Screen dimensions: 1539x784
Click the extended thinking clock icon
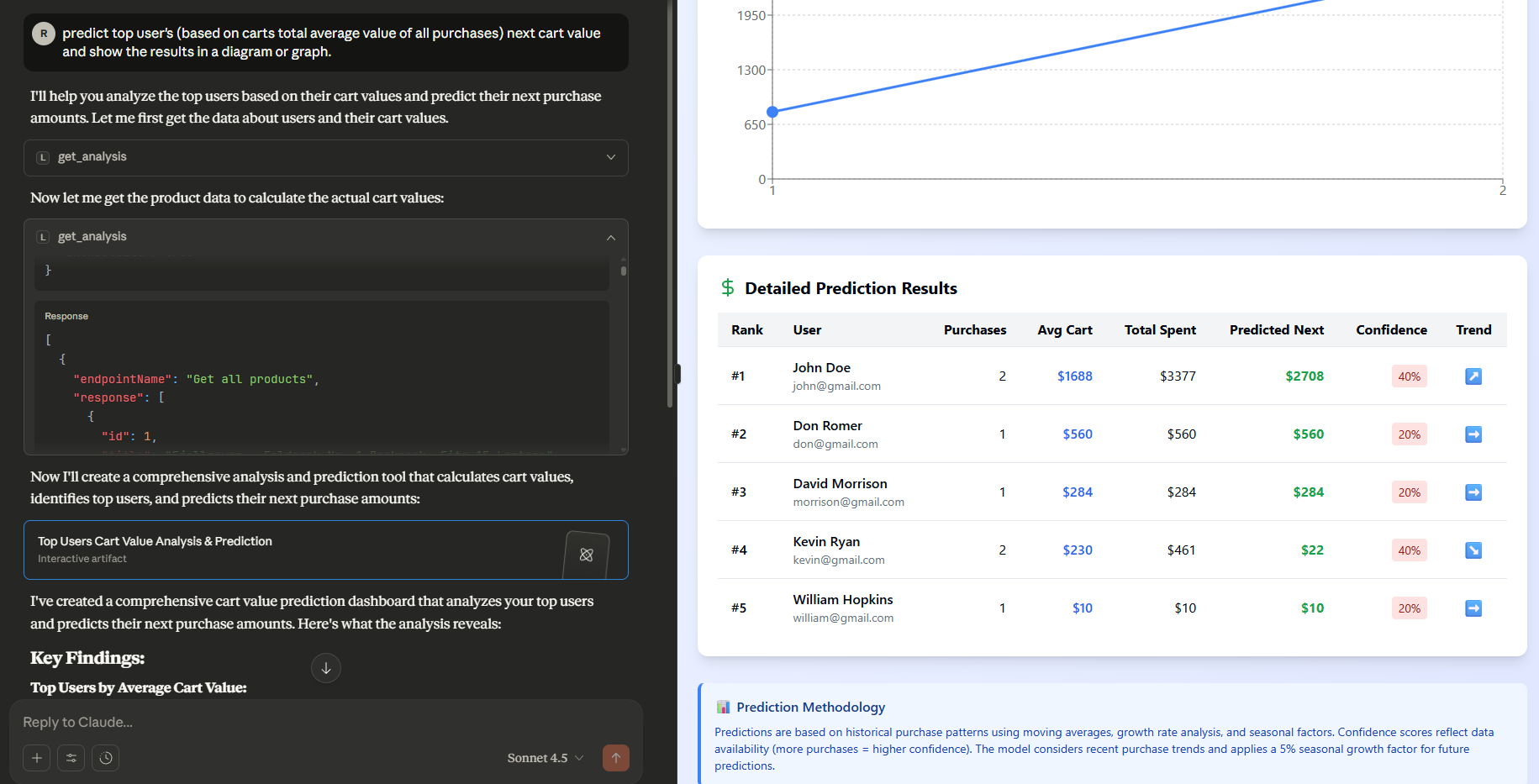tap(106, 758)
